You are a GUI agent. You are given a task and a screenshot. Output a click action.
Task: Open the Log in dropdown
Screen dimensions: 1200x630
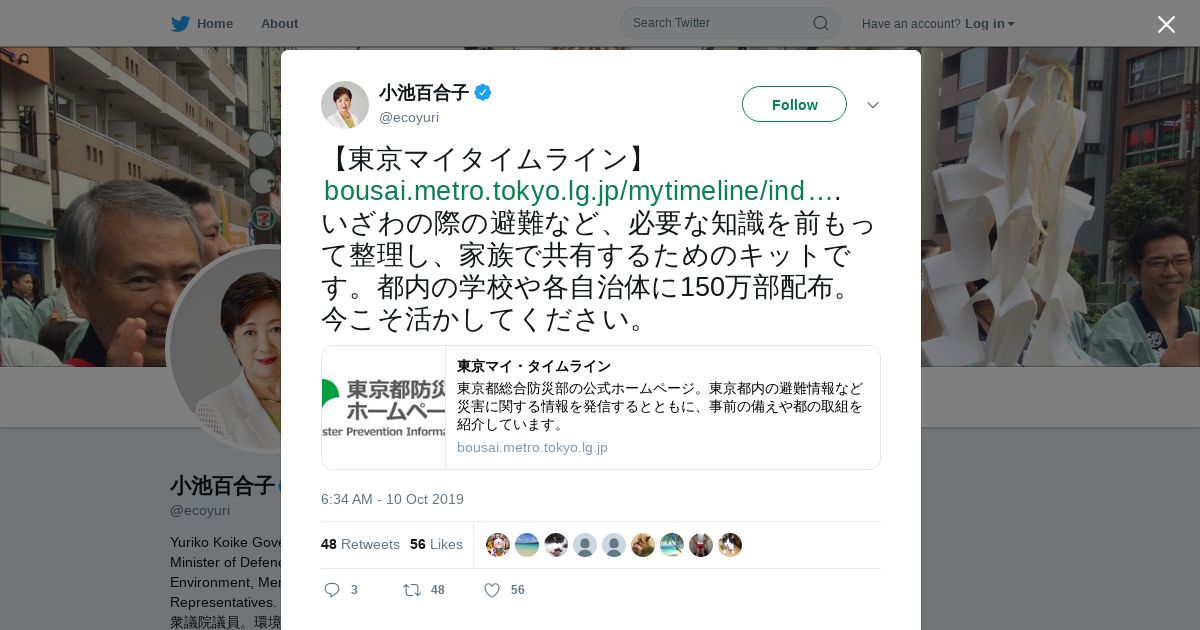point(990,23)
